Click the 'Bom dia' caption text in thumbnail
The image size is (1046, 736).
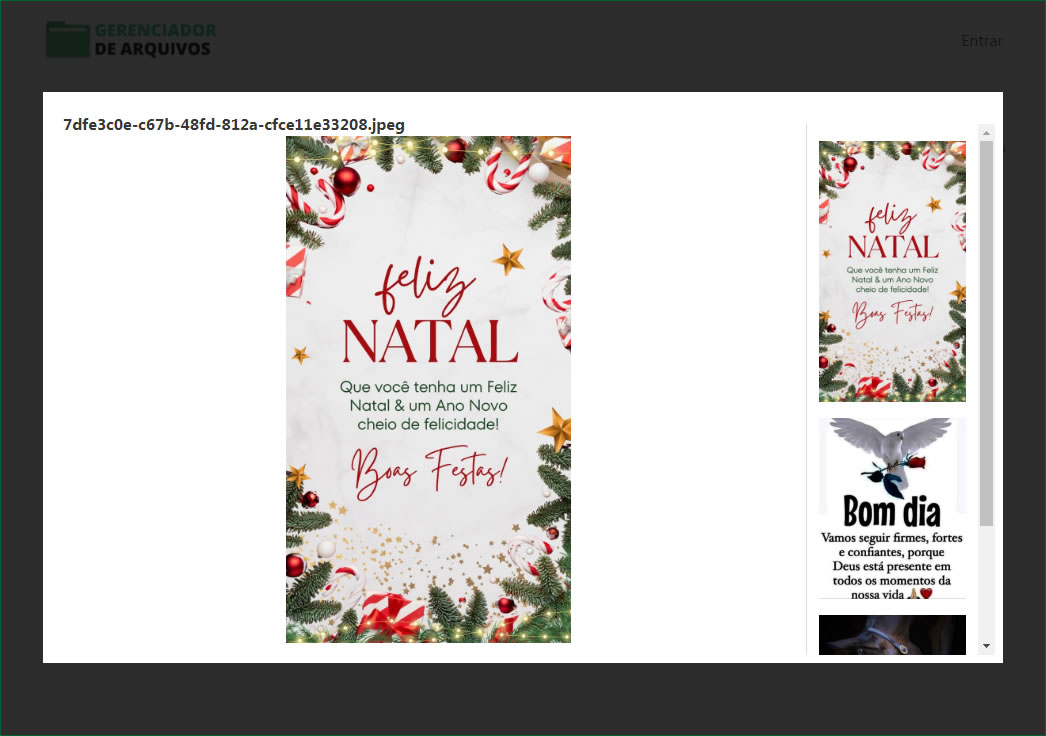(892, 512)
